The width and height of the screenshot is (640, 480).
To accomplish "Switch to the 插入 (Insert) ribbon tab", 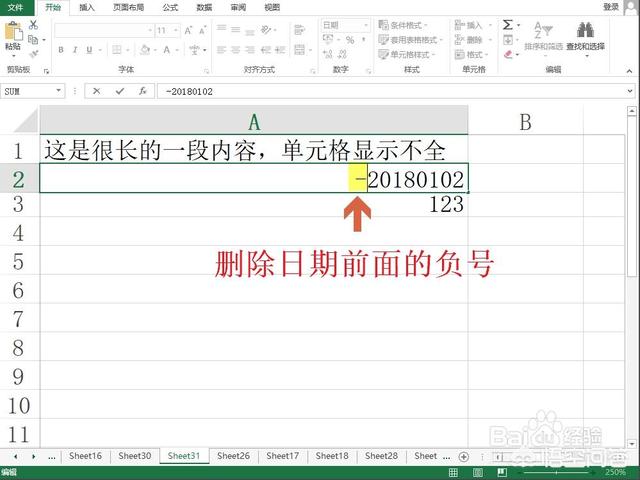I will pyautogui.click(x=87, y=7).
